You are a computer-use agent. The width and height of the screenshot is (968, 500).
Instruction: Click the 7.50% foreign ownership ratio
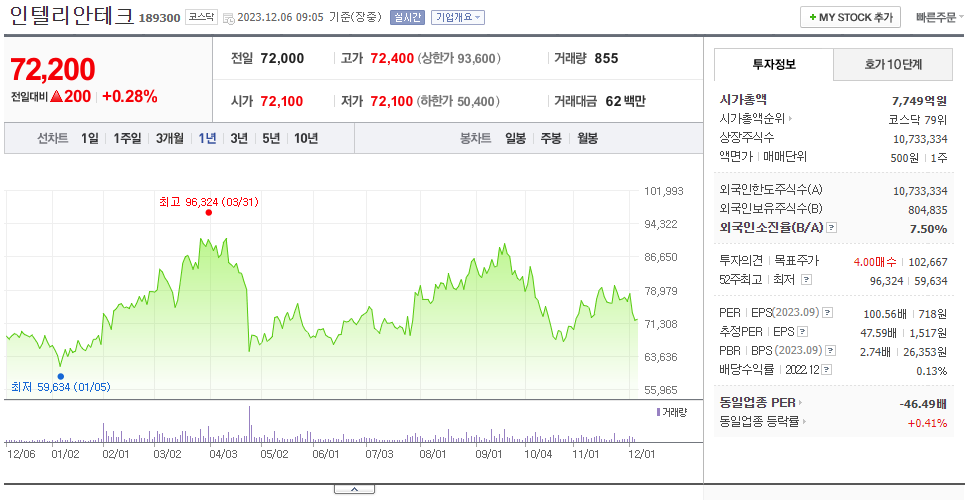[x=928, y=229]
